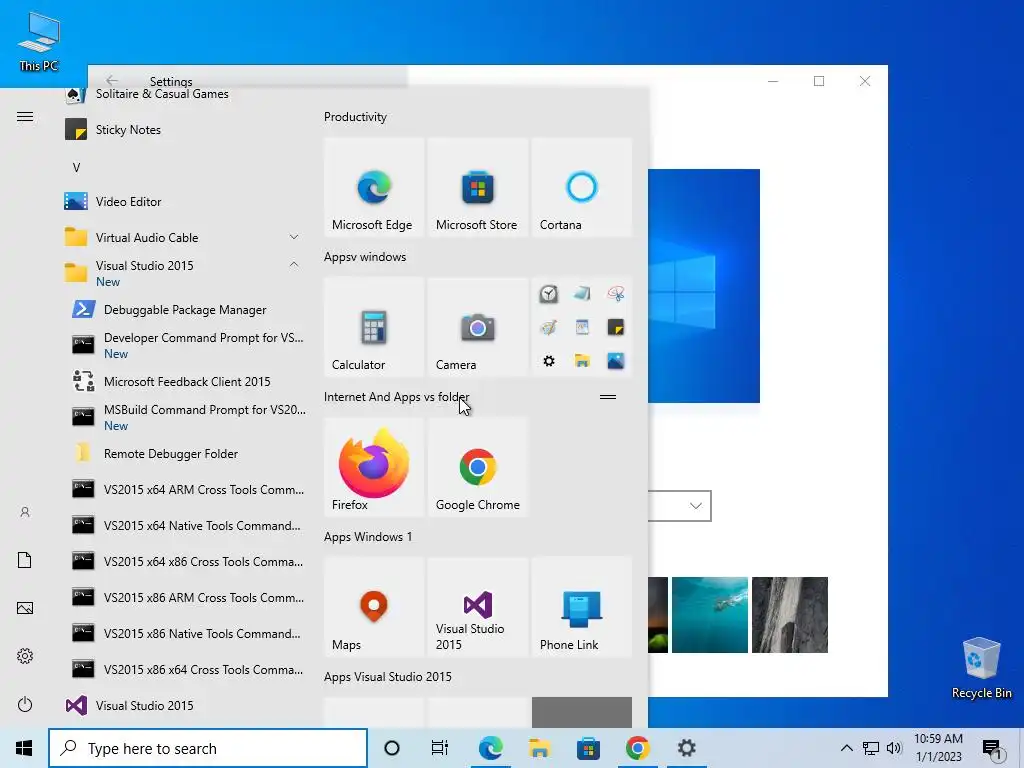Open the dropdown in the Settings window
This screenshot has height=768, width=1024.
click(680, 505)
